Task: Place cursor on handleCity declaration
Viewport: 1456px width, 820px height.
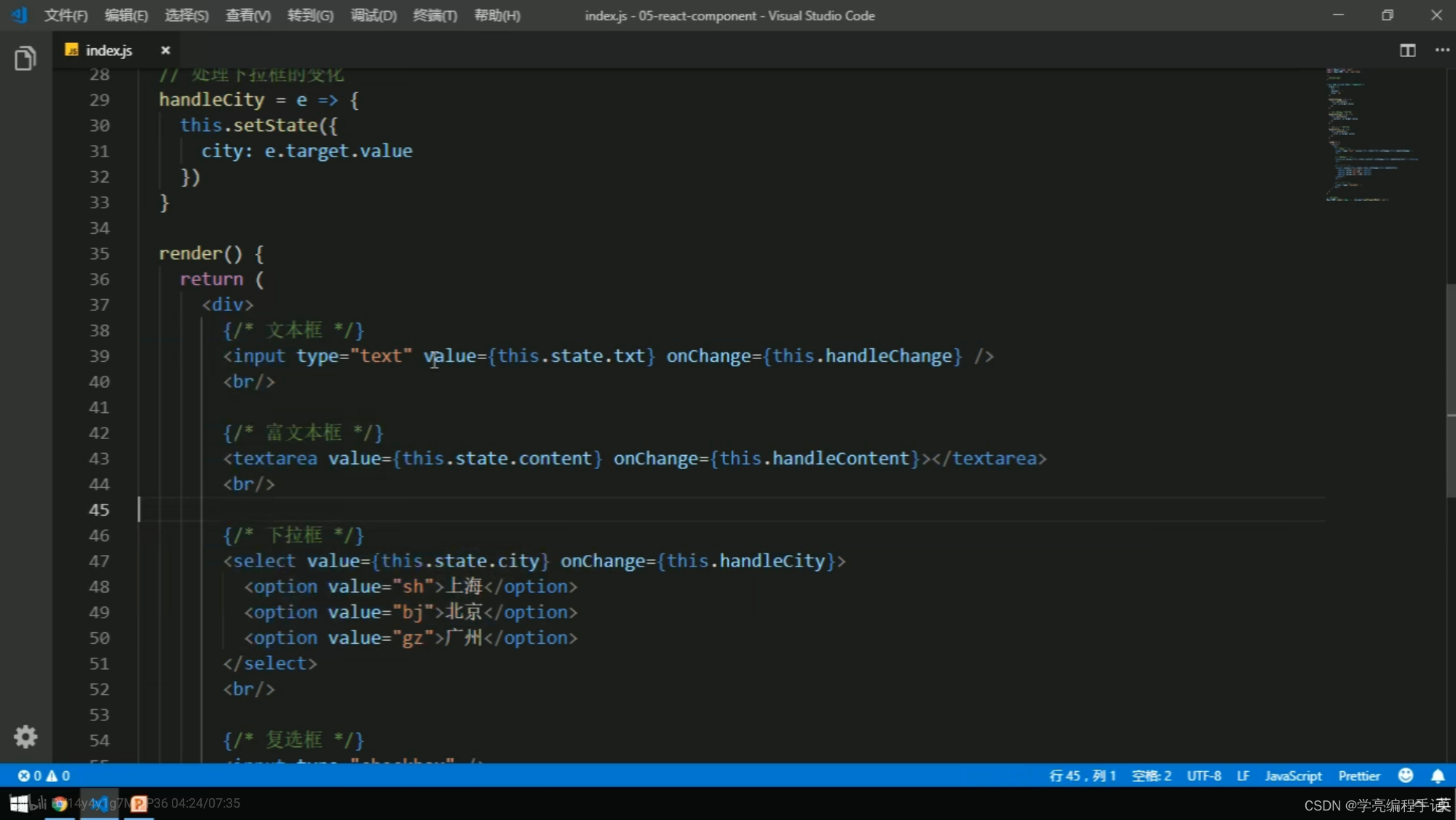Action: [212, 100]
